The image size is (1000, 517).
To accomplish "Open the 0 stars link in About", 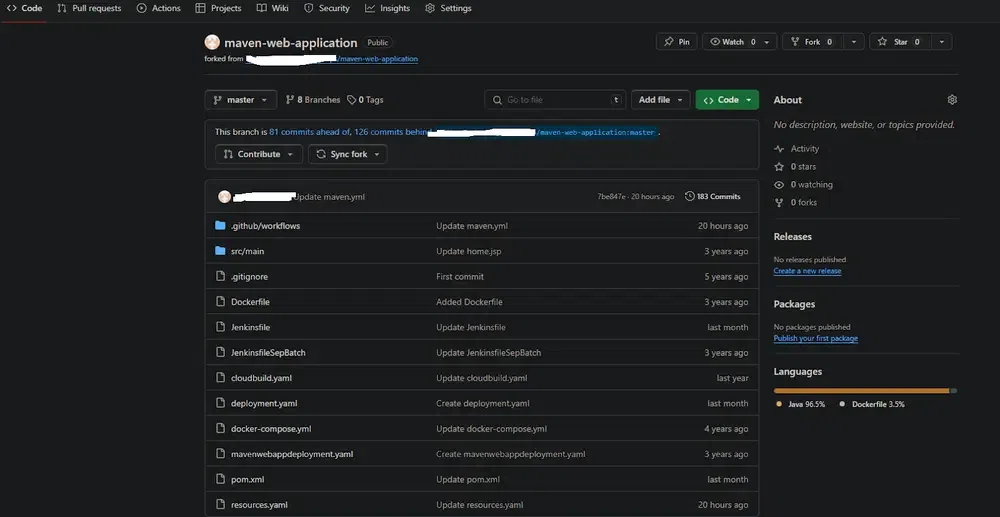I will click(795, 166).
